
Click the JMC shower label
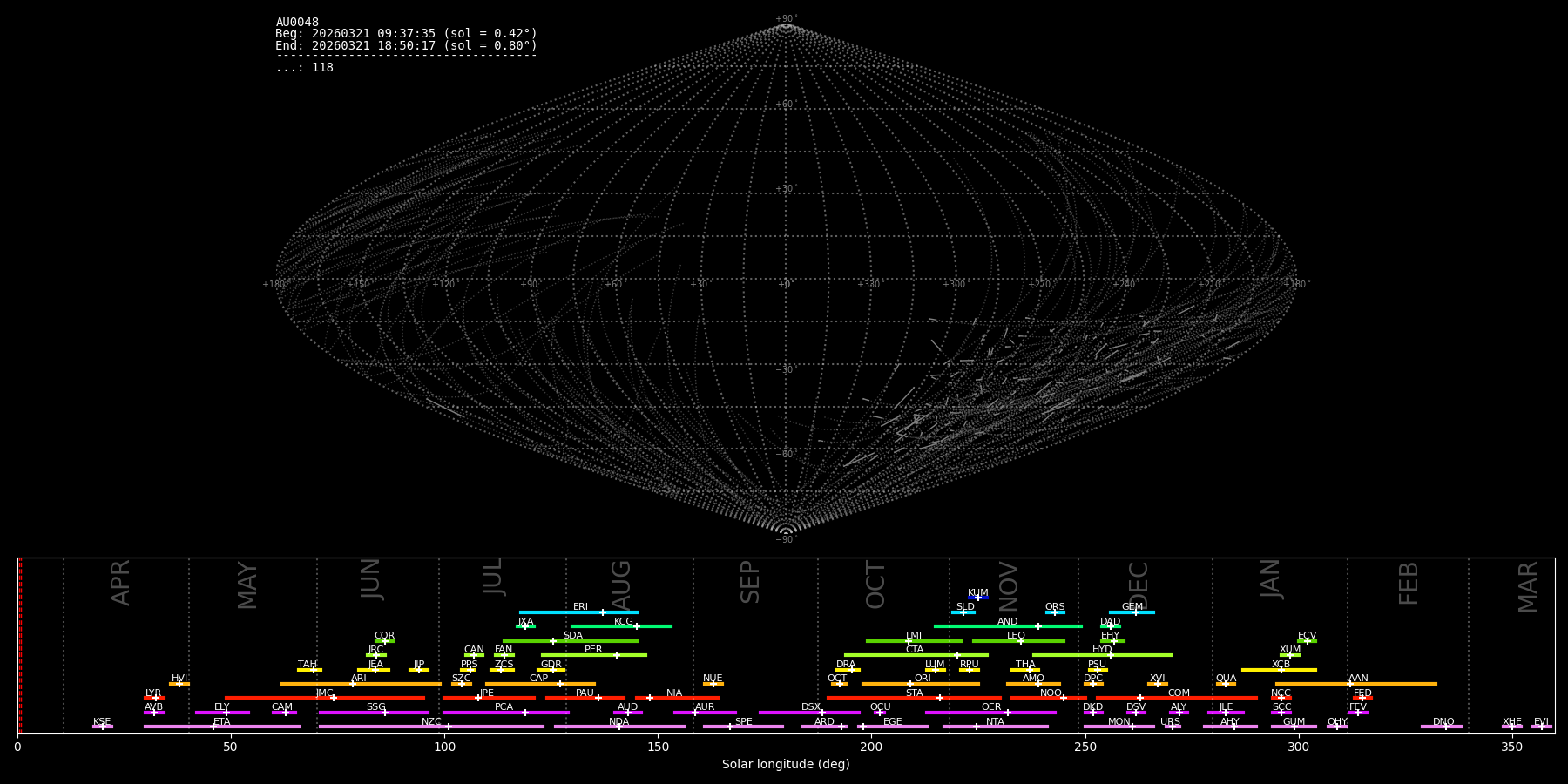click(x=325, y=693)
